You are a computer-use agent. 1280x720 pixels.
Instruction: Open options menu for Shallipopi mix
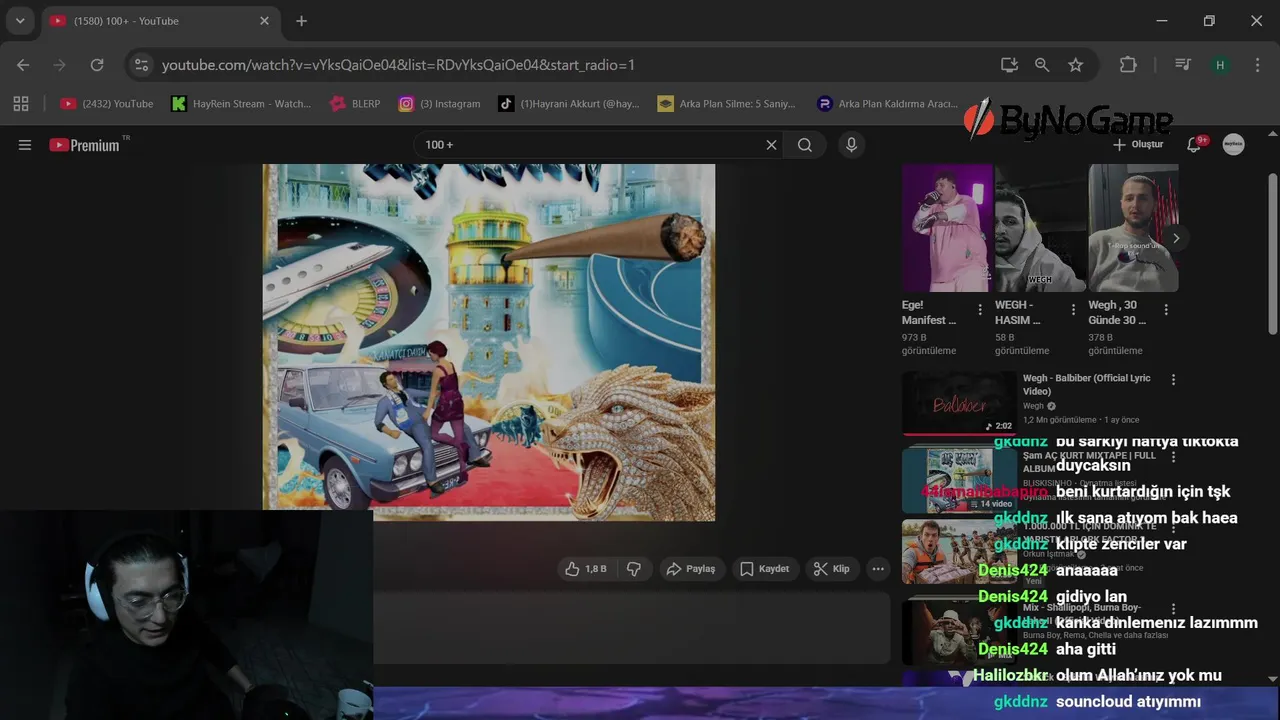(x=1173, y=608)
